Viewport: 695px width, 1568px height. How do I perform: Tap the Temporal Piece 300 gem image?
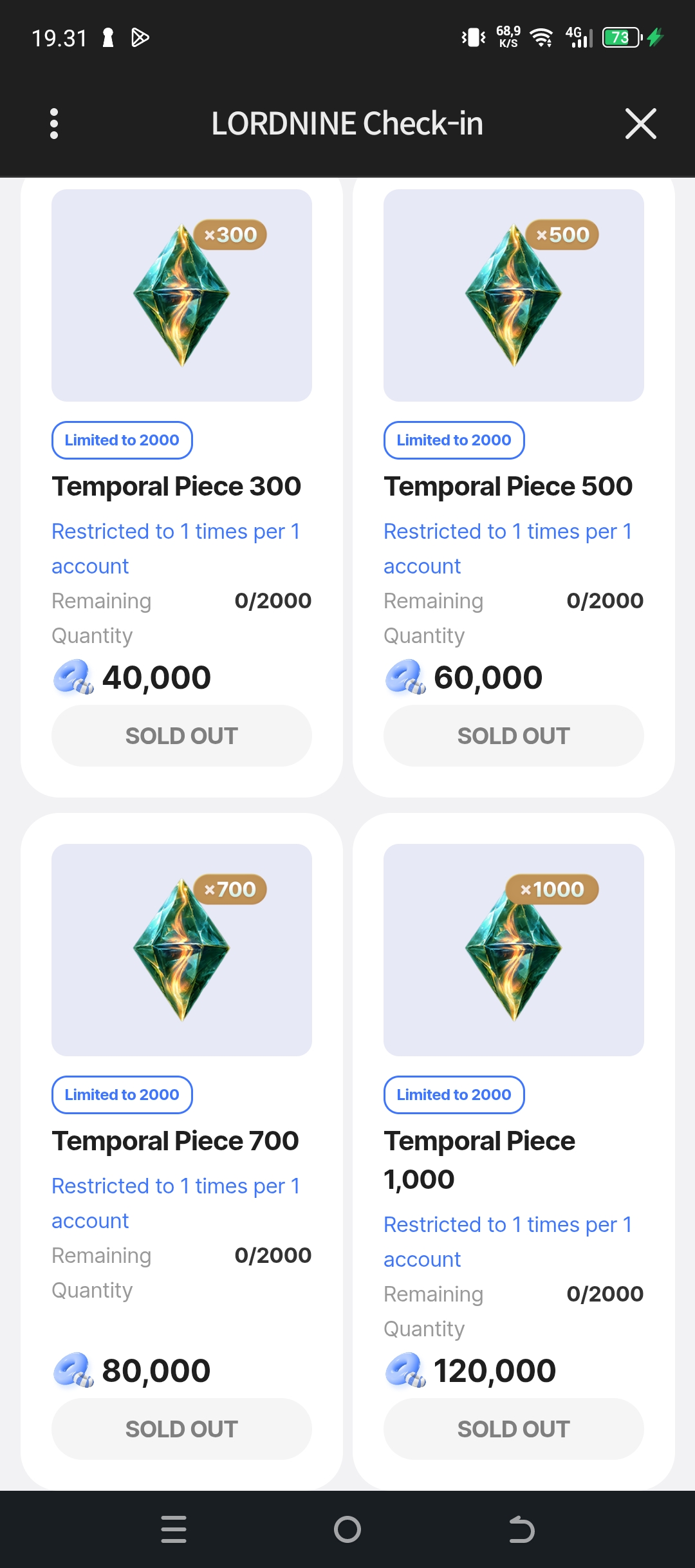coord(181,296)
